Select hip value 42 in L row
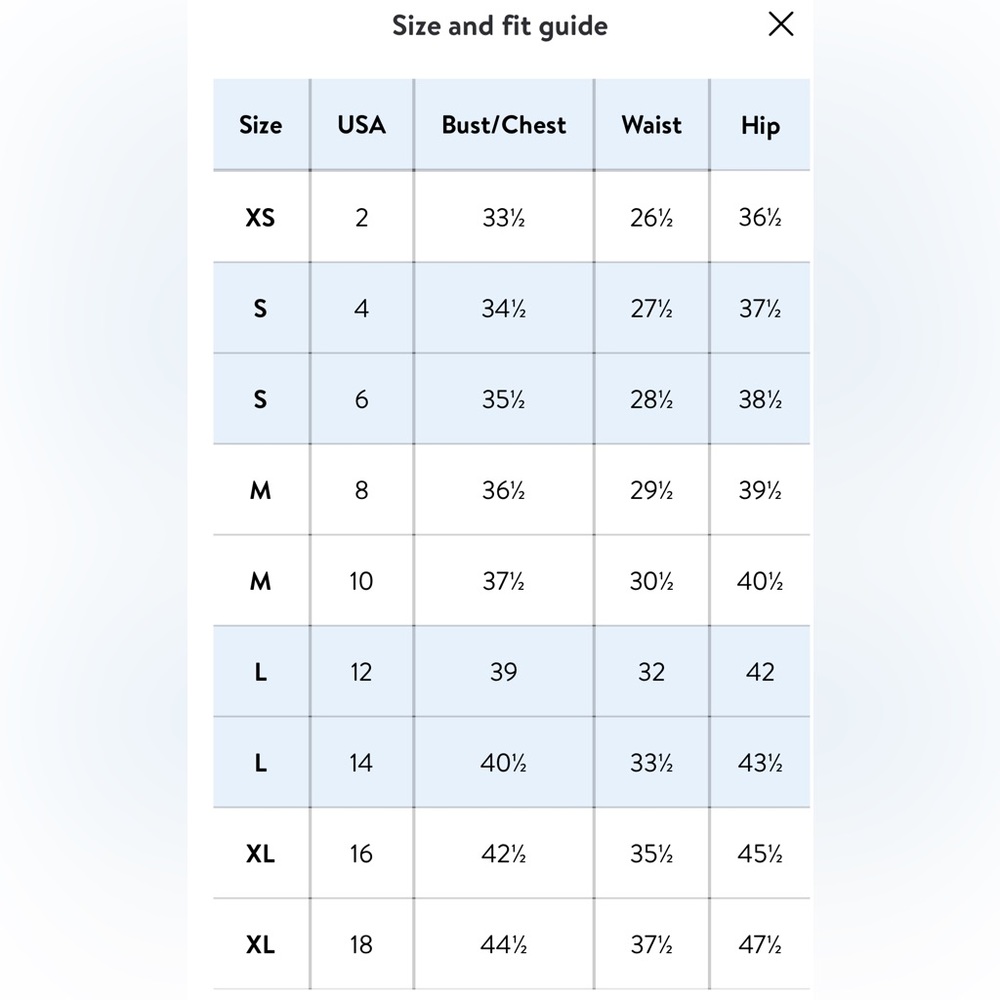 coord(760,672)
